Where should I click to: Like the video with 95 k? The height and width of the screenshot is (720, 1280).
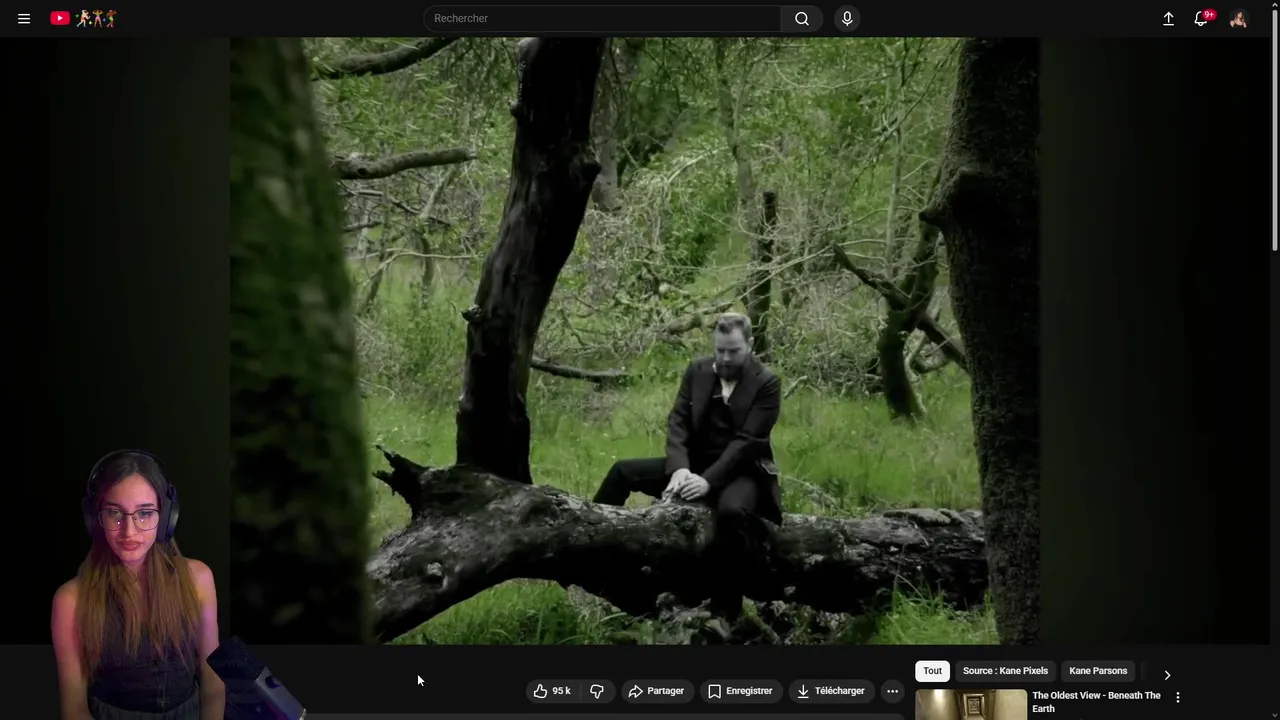pos(553,691)
